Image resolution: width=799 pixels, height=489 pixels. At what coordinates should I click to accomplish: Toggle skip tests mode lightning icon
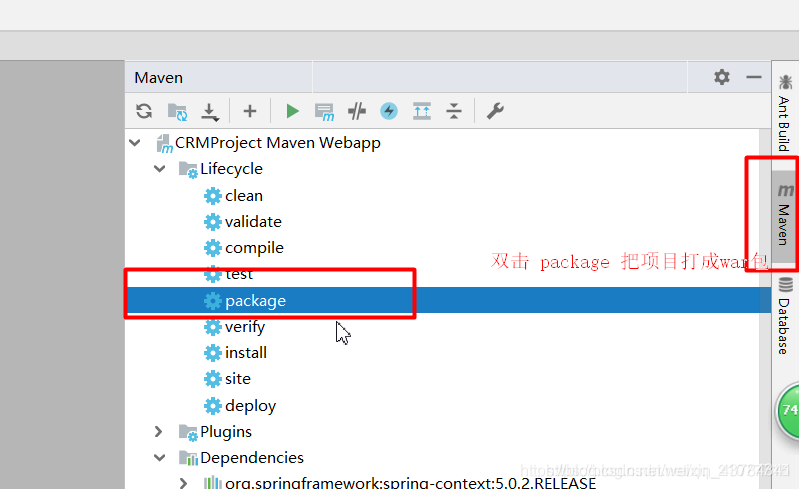point(389,111)
